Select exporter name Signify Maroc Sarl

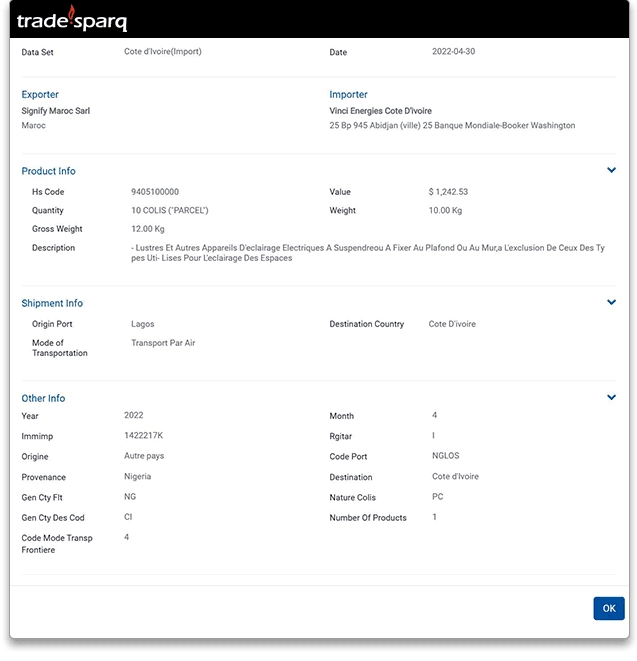[x=56, y=111]
